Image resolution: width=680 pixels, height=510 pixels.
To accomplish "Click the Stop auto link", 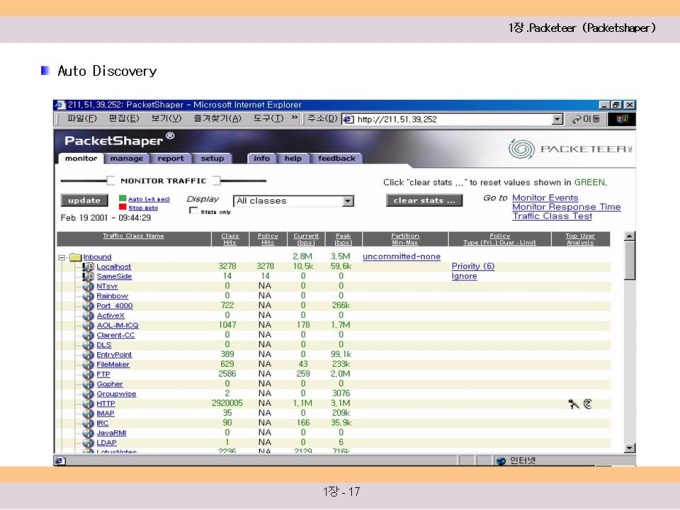I will click(143, 208).
